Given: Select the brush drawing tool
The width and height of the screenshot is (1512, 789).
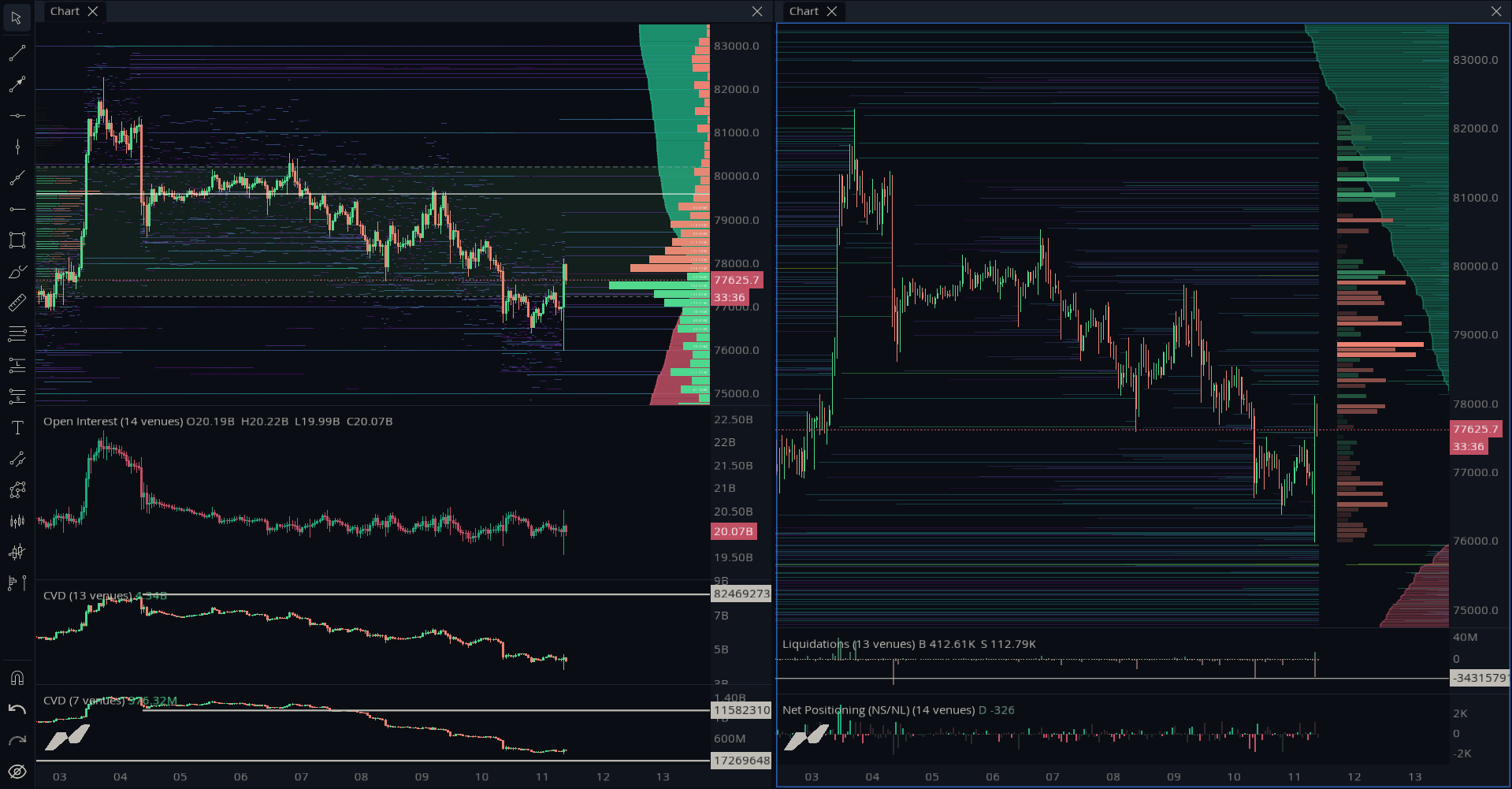Looking at the screenshot, I should [x=17, y=272].
